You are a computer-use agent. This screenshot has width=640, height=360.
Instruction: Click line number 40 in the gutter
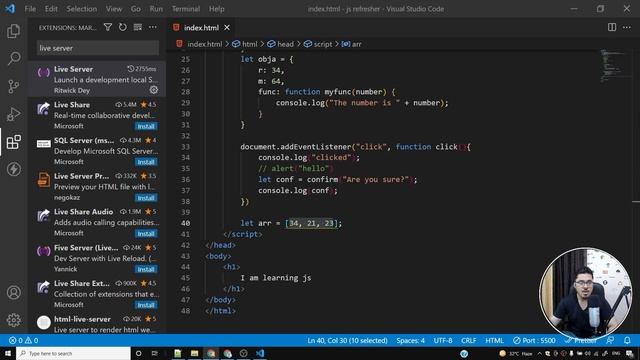point(185,223)
